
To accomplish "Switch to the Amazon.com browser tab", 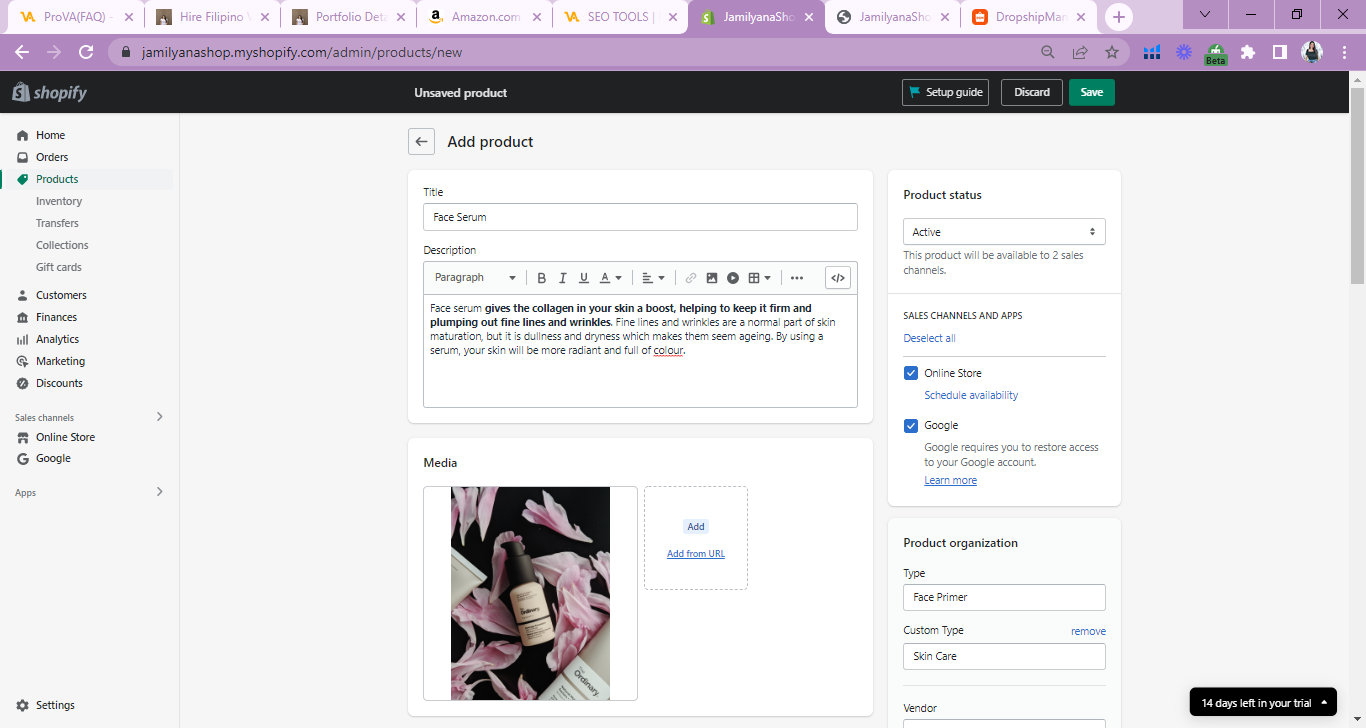I will 484,17.
